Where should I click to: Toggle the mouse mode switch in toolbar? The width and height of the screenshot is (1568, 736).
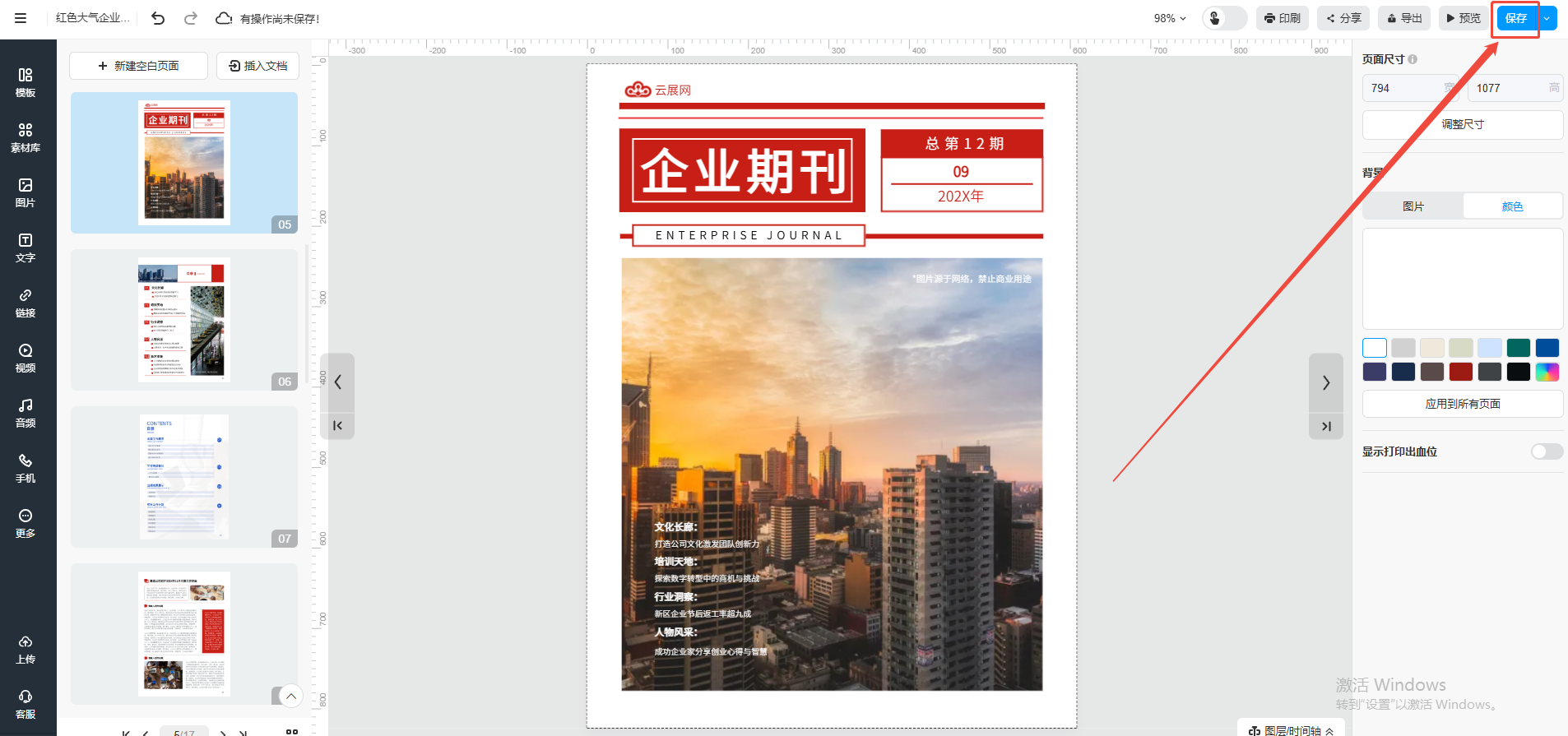1223,18
